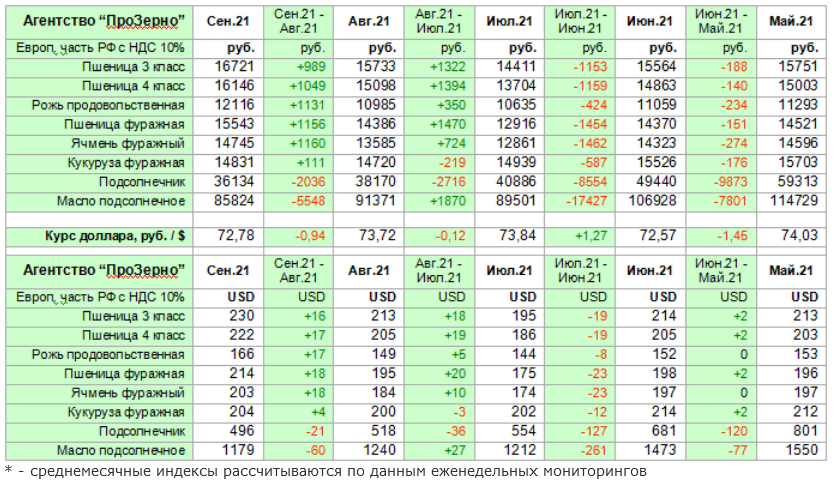The image size is (835, 483).
Task: Select the 14831 feed corn value
Action: [x=228, y=163]
